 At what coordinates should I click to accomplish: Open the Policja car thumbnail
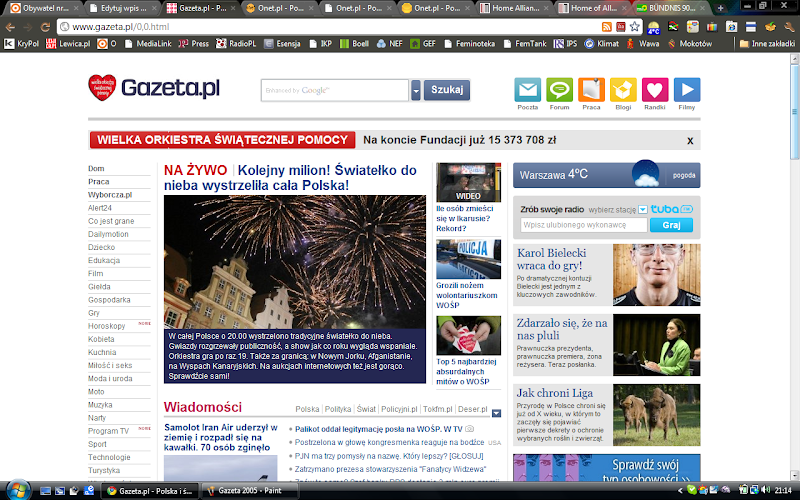tap(468, 259)
